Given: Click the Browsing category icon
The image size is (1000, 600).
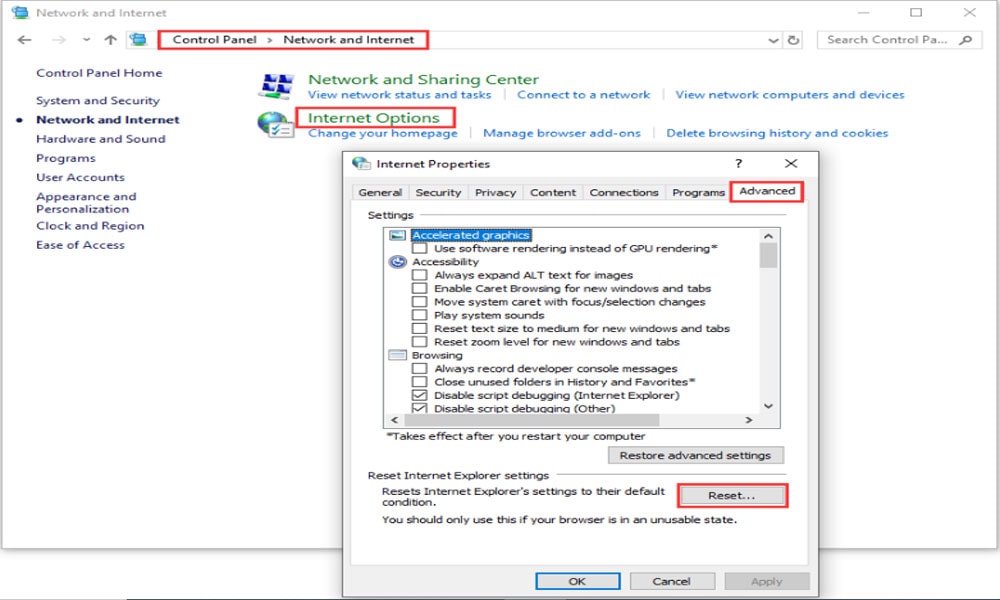Looking at the screenshot, I should coord(397,355).
